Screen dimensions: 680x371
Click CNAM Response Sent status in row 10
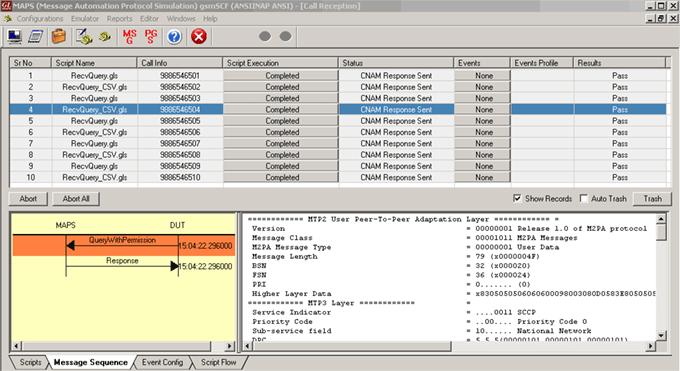396,177
